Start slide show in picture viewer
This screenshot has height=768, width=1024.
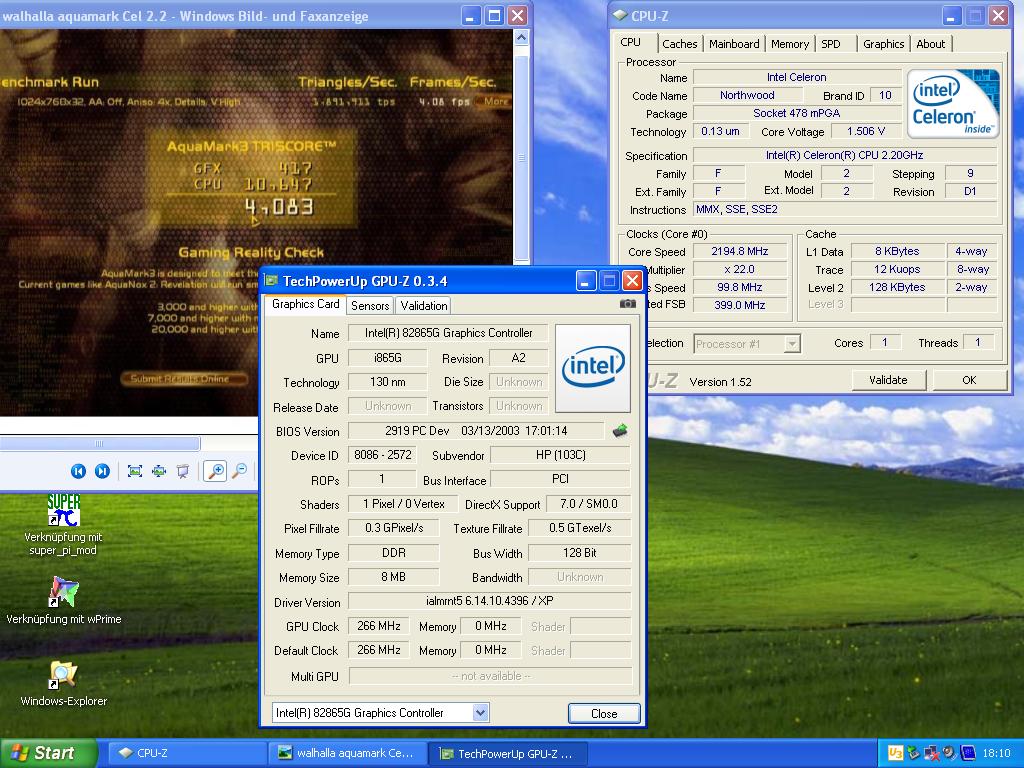tap(183, 471)
